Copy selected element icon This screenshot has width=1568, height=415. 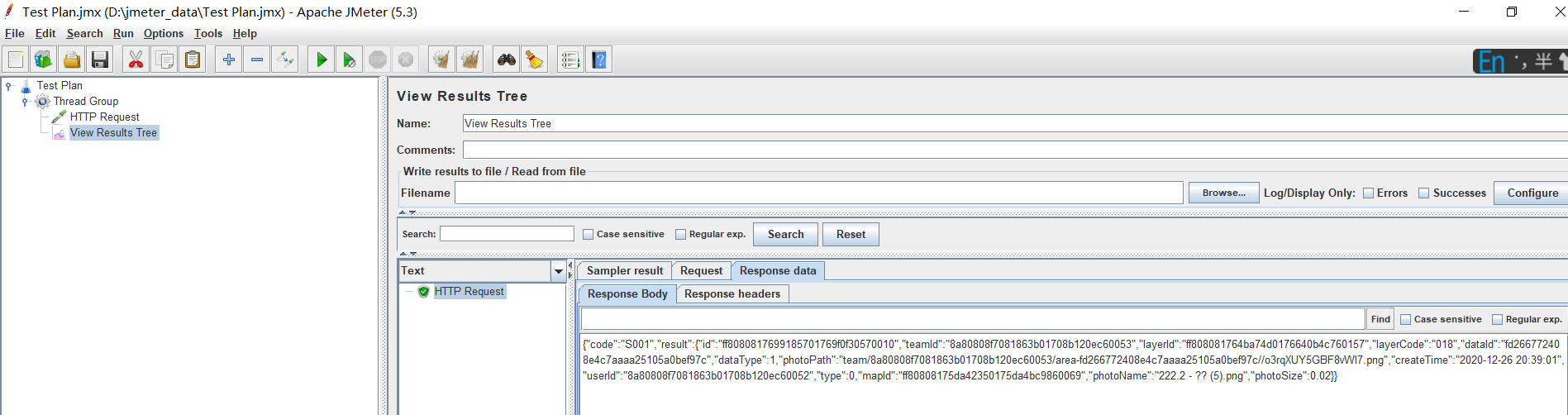pyautogui.click(x=164, y=60)
